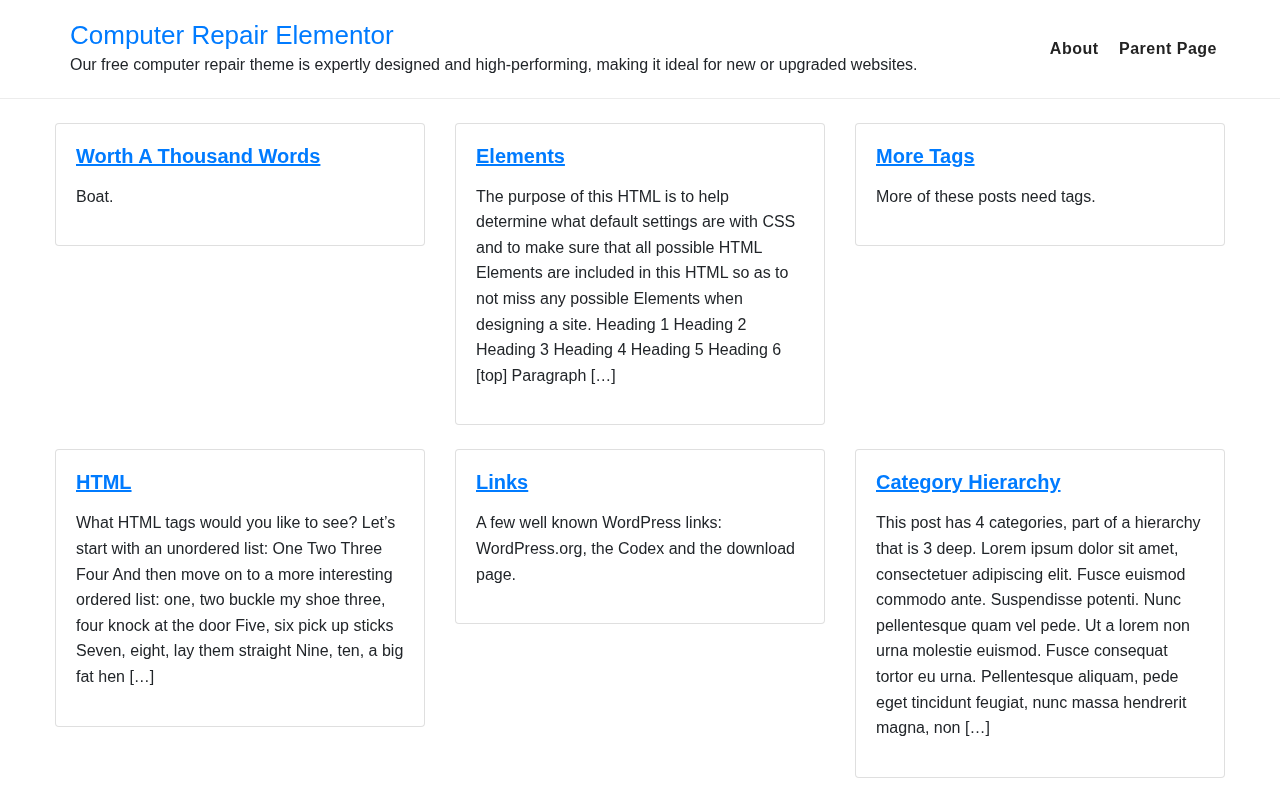Open the Computer Repair Elementor site title
The image size is (1280, 800).
pos(232,35)
